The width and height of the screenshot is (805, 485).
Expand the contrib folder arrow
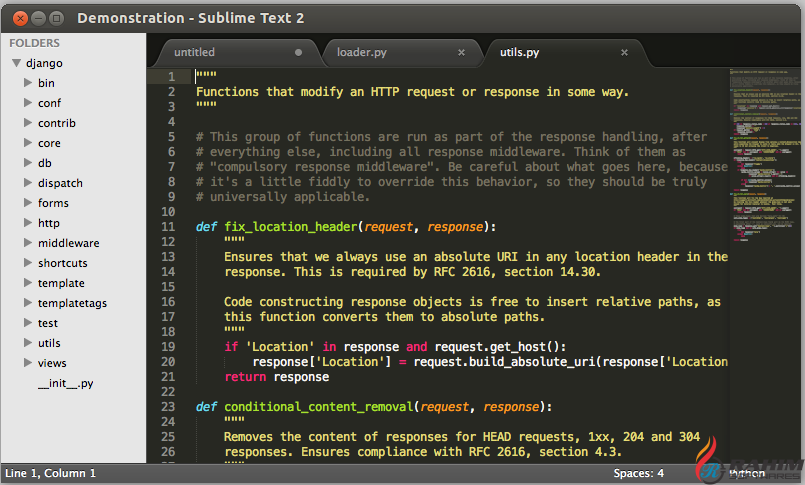pyautogui.click(x=28, y=123)
